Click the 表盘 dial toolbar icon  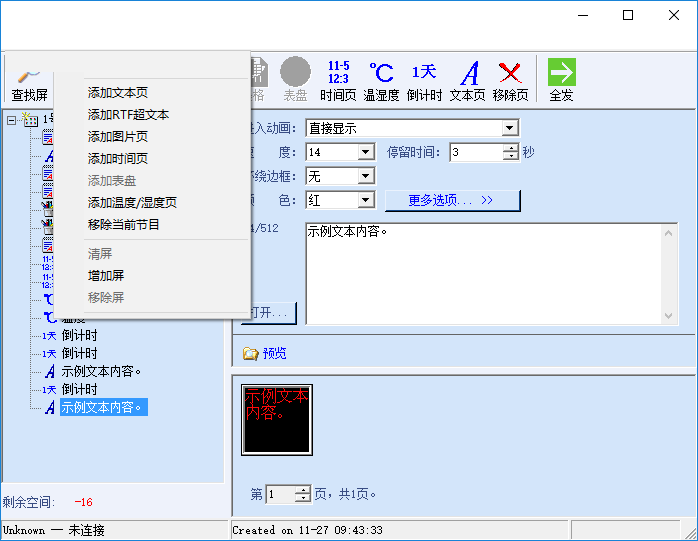coord(295,79)
